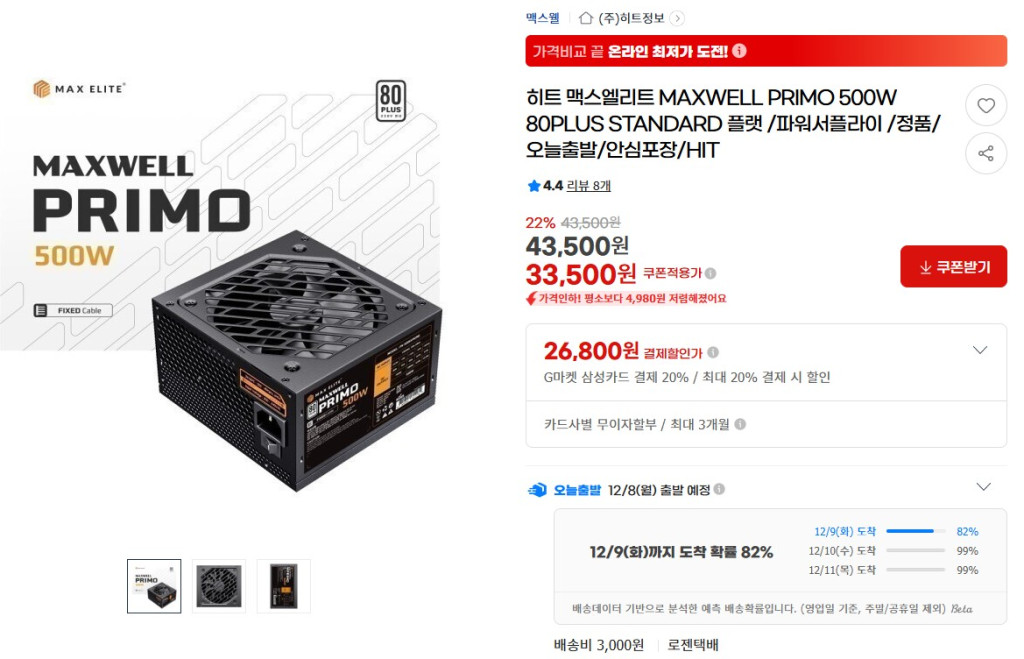Click the 오늘출발 delivery truck icon

(x=537, y=490)
